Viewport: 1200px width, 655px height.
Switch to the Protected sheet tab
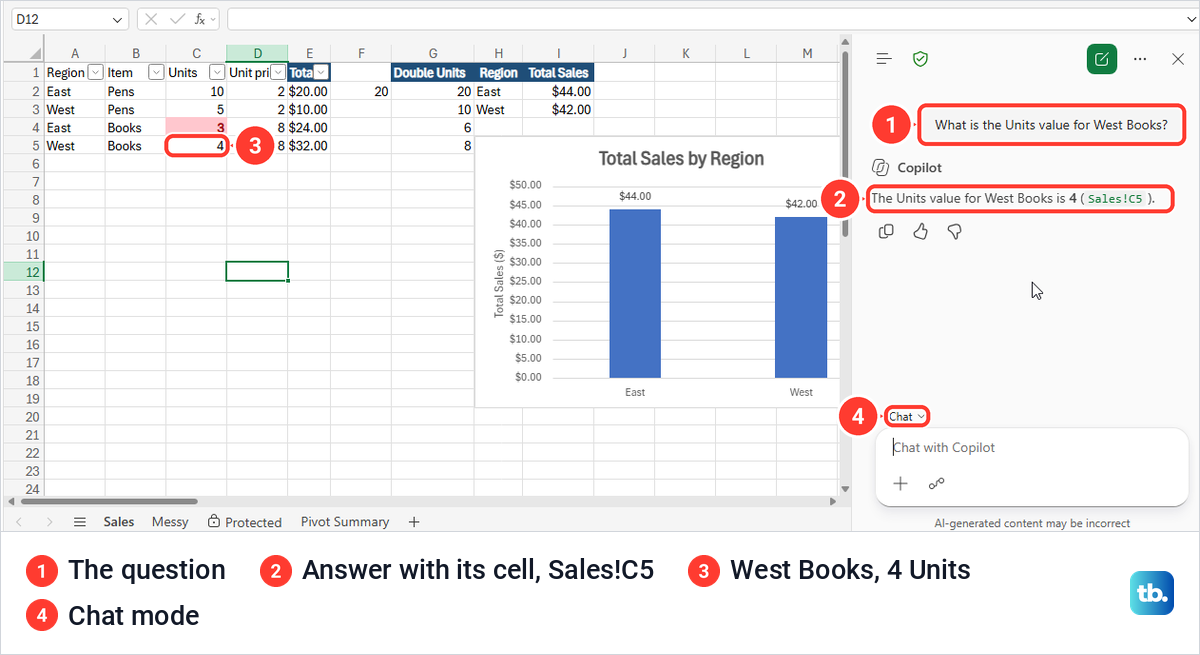245,522
